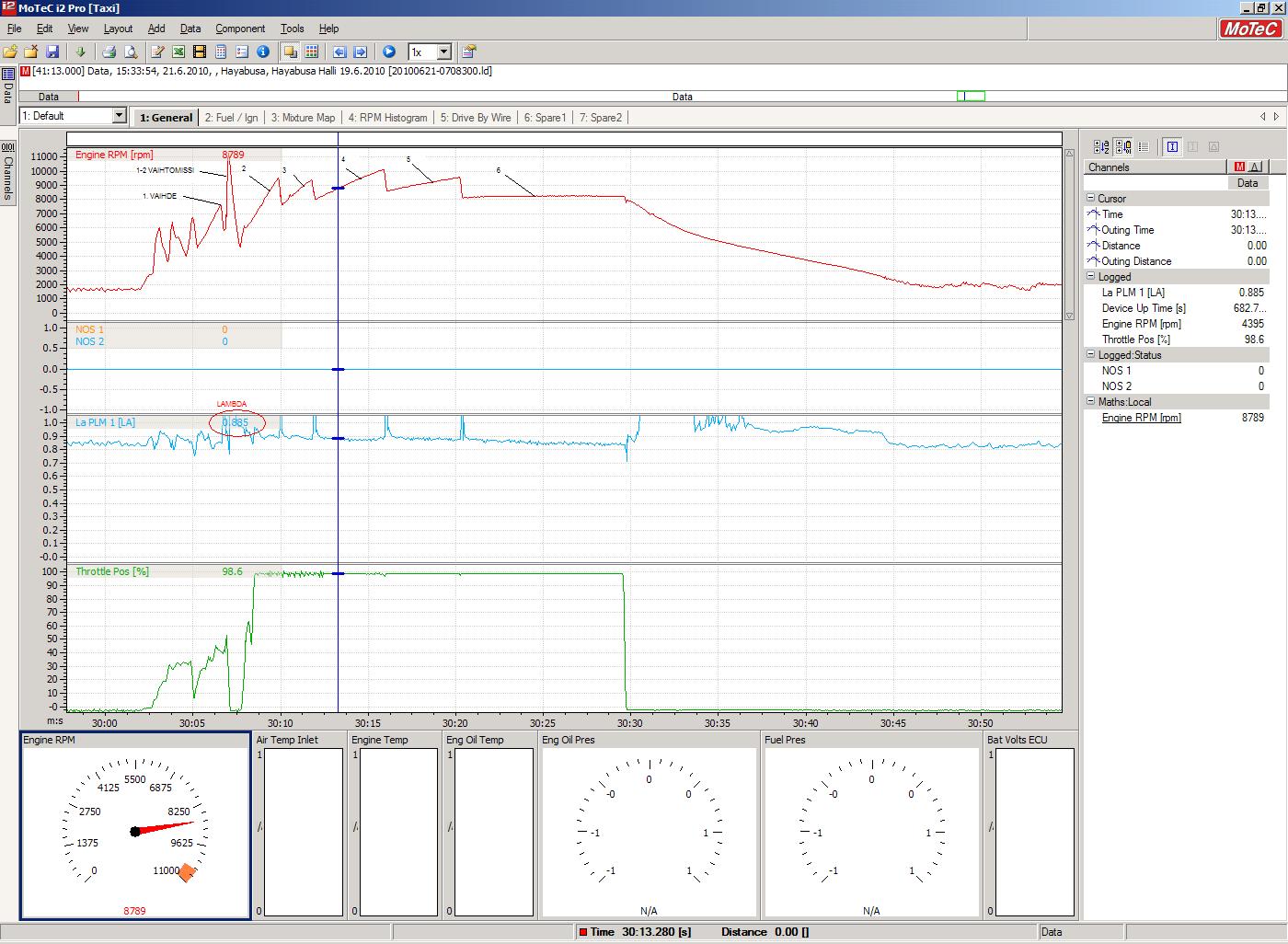Click Throttle Pos graph legend label

pos(112,571)
